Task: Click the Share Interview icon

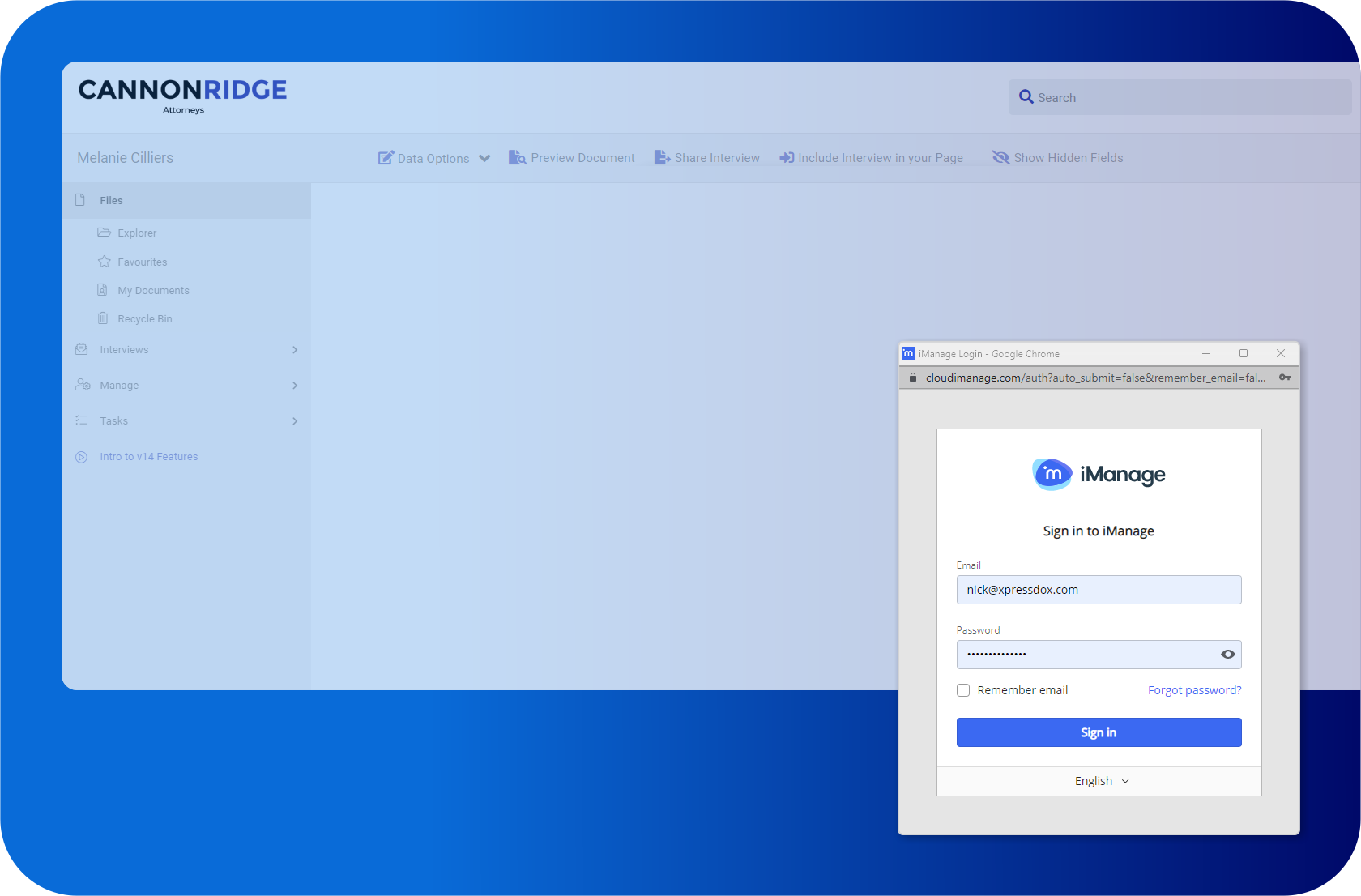Action: click(x=662, y=158)
